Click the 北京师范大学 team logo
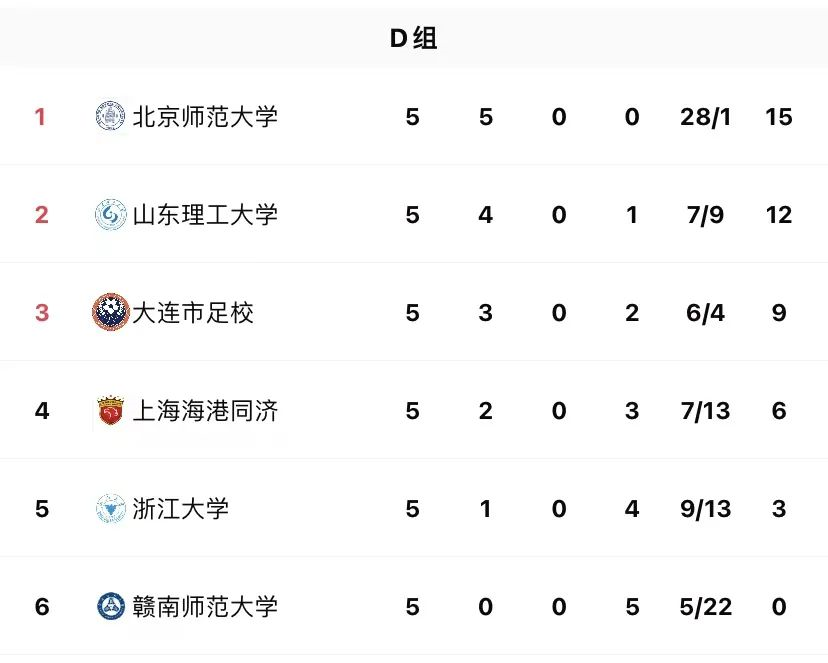The image size is (828, 663). pos(111,116)
